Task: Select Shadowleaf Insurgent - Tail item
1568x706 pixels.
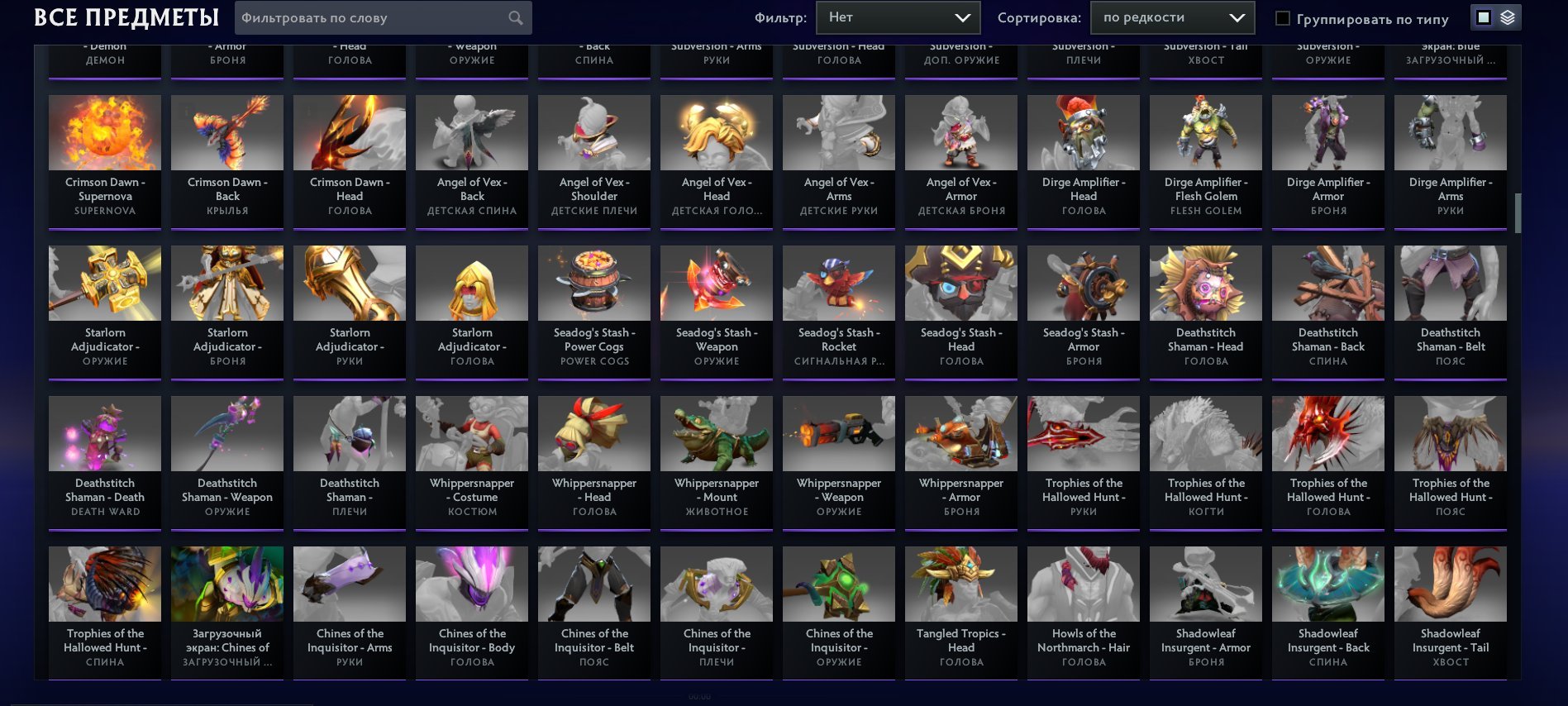Action: 1451,613
